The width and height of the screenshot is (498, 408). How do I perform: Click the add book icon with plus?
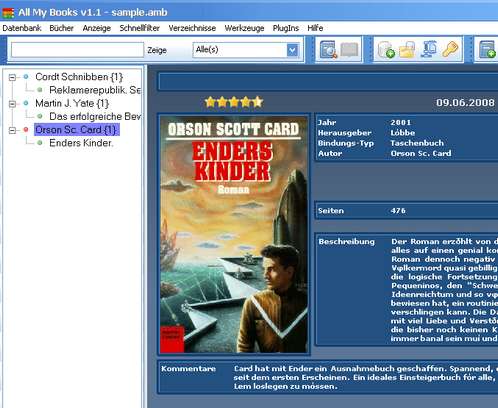pyautogui.click(x=487, y=50)
